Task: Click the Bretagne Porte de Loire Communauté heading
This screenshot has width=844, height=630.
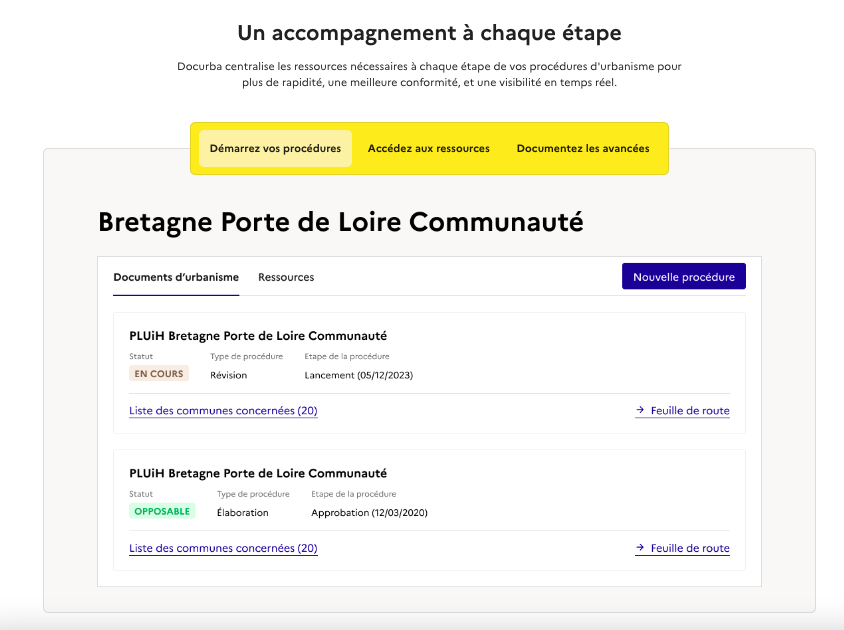Action: (340, 222)
